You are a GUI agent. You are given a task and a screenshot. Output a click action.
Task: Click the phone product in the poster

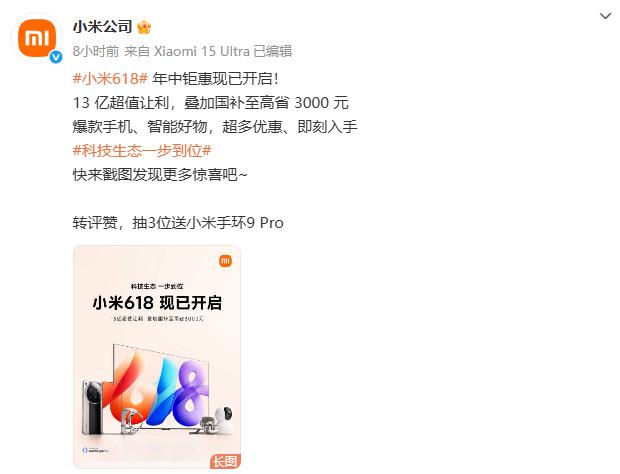(x=93, y=407)
